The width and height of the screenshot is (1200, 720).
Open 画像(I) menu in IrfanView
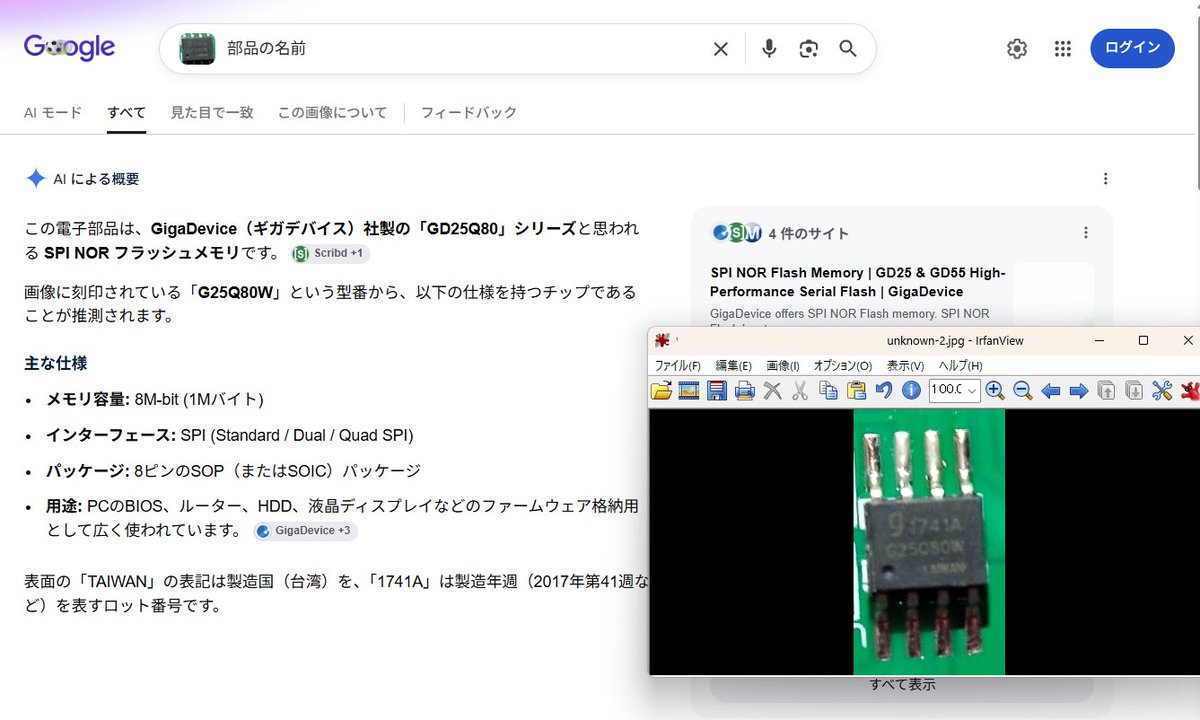click(x=783, y=366)
